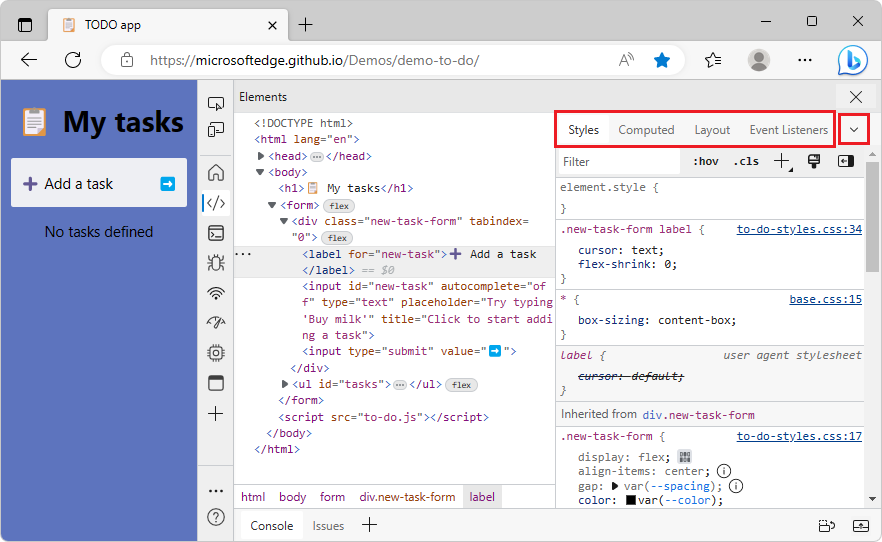
Task: Open the Welcome home tool
Action: [x=216, y=173]
